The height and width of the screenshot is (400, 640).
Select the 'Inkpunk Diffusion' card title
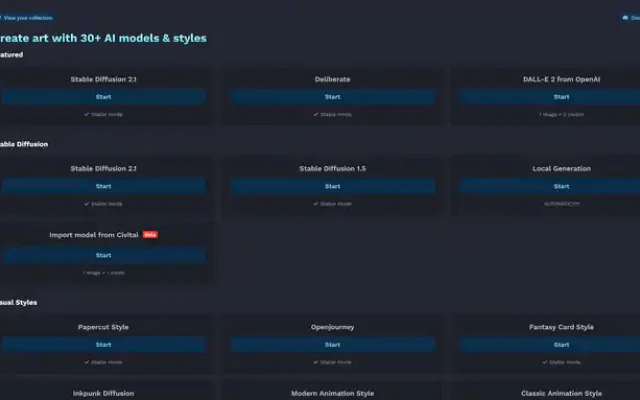click(103, 393)
